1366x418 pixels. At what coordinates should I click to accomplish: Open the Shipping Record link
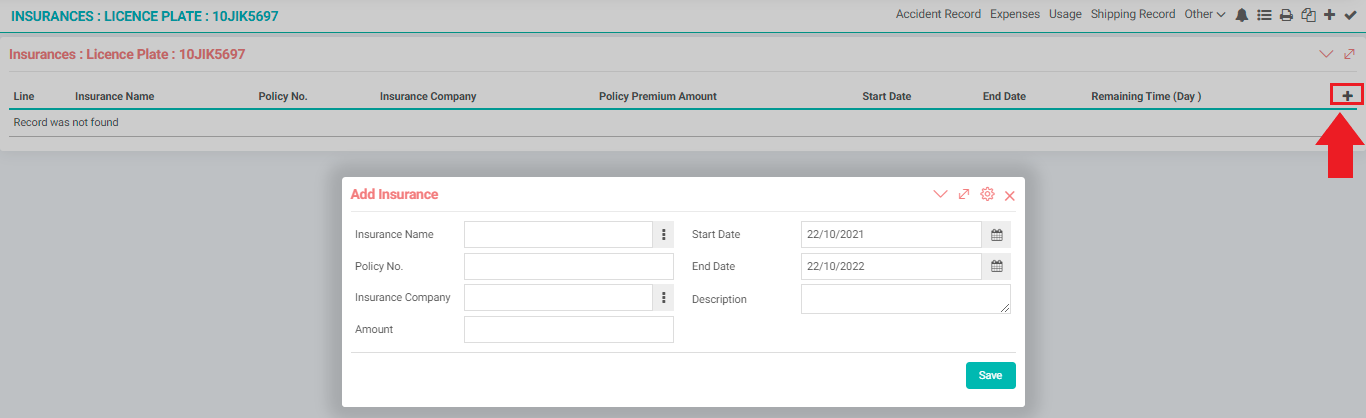click(x=1133, y=14)
